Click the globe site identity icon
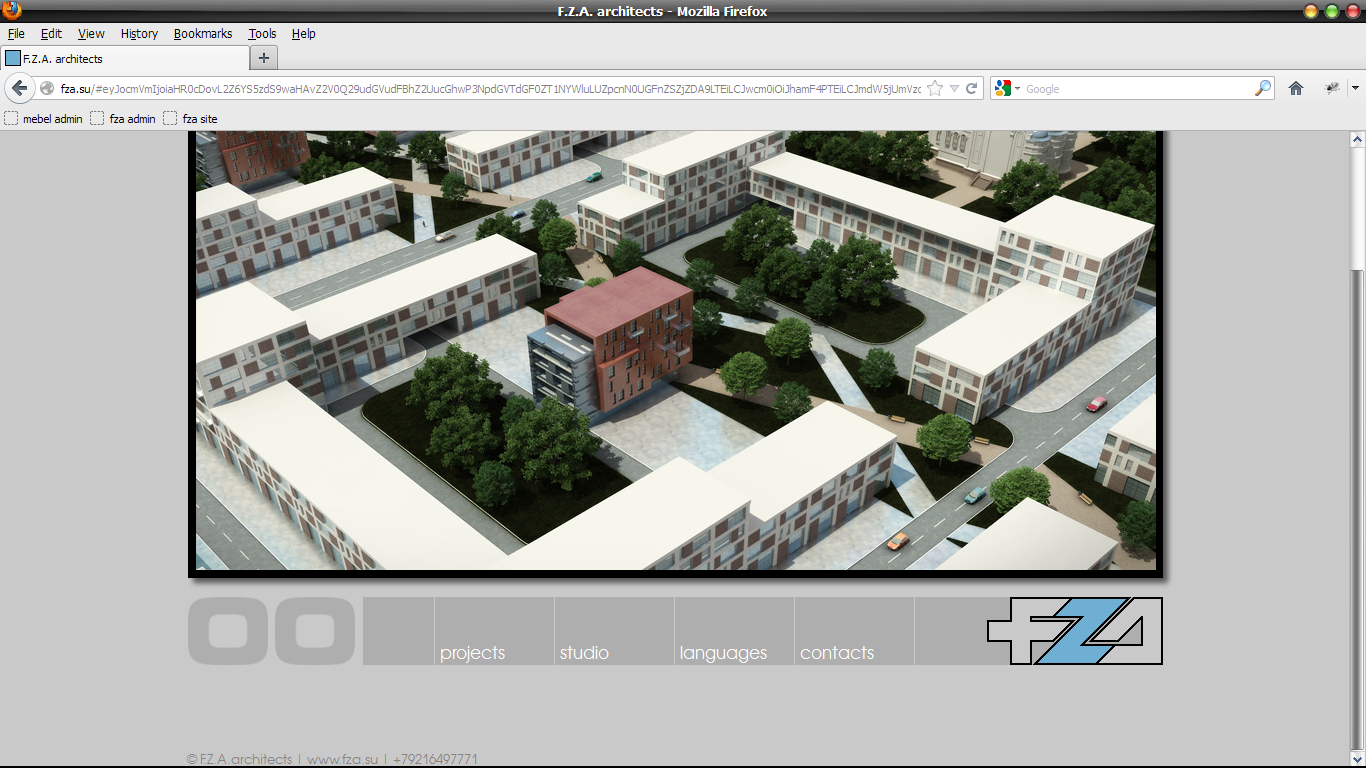The width and height of the screenshot is (1366, 768). tap(47, 88)
